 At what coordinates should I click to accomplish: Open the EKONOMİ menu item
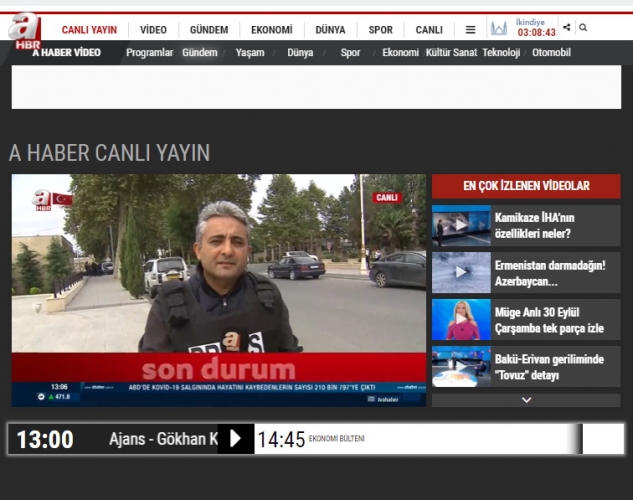pos(272,30)
